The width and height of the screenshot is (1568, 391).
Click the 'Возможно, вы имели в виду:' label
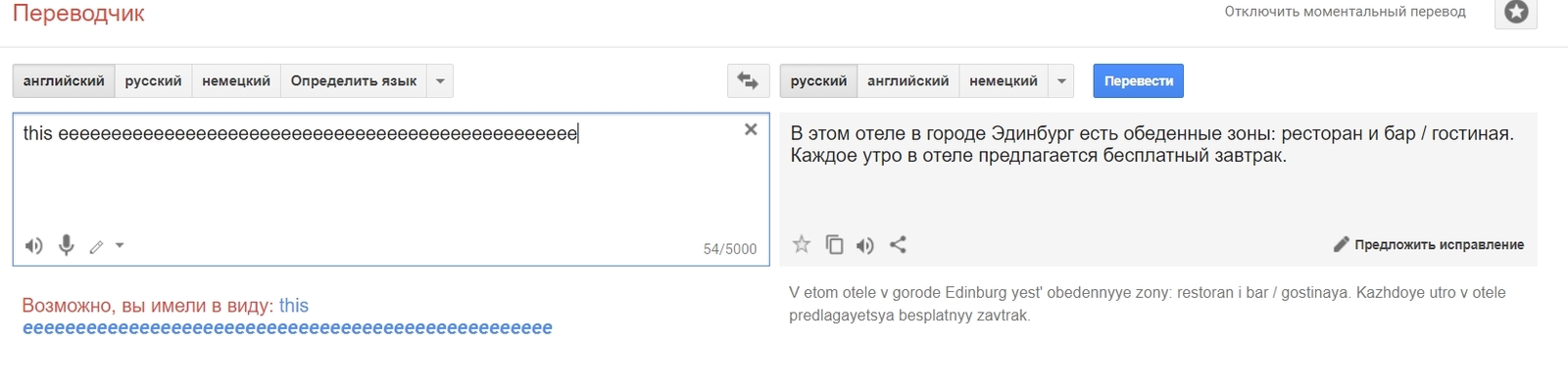[148, 306]
